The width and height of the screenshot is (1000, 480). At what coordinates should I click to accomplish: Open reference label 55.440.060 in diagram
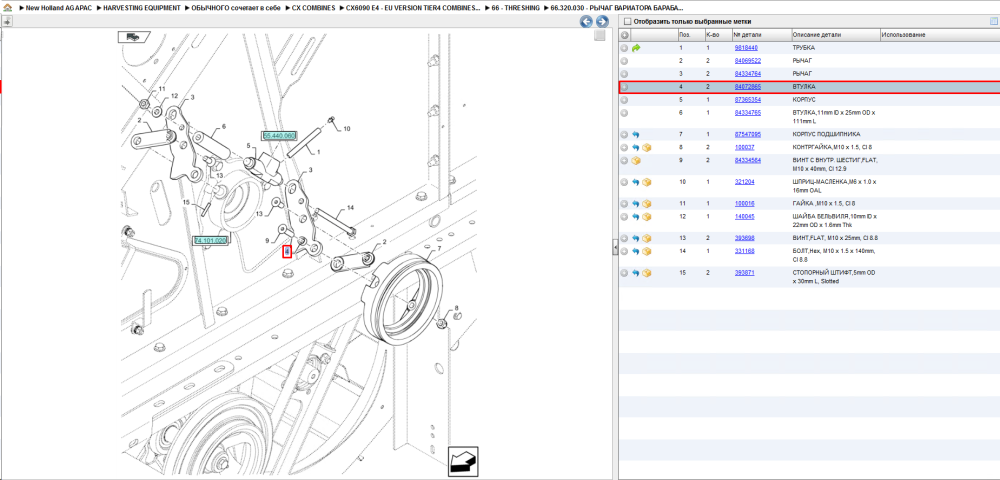coord(279,136)
